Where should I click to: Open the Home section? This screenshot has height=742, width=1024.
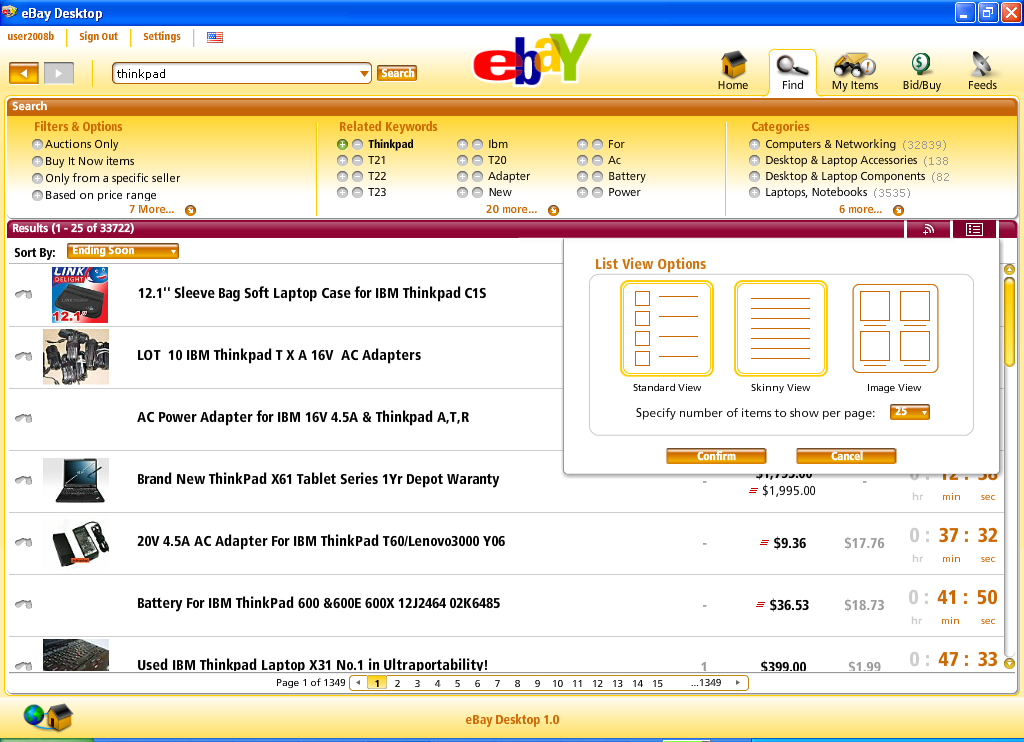tap(733, 71)
